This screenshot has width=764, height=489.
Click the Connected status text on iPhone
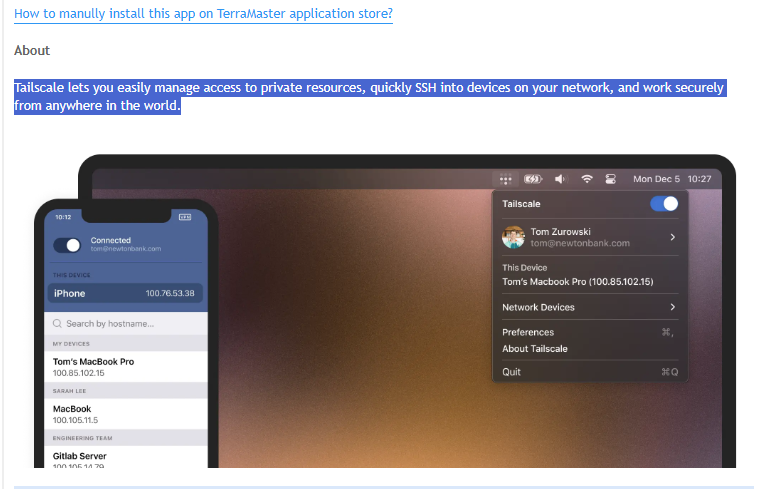111,240
